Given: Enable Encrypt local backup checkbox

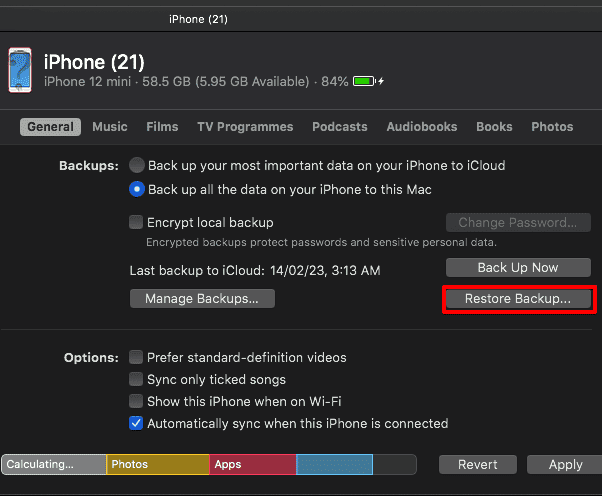Looking at the screenshot, I should (137, 222).
